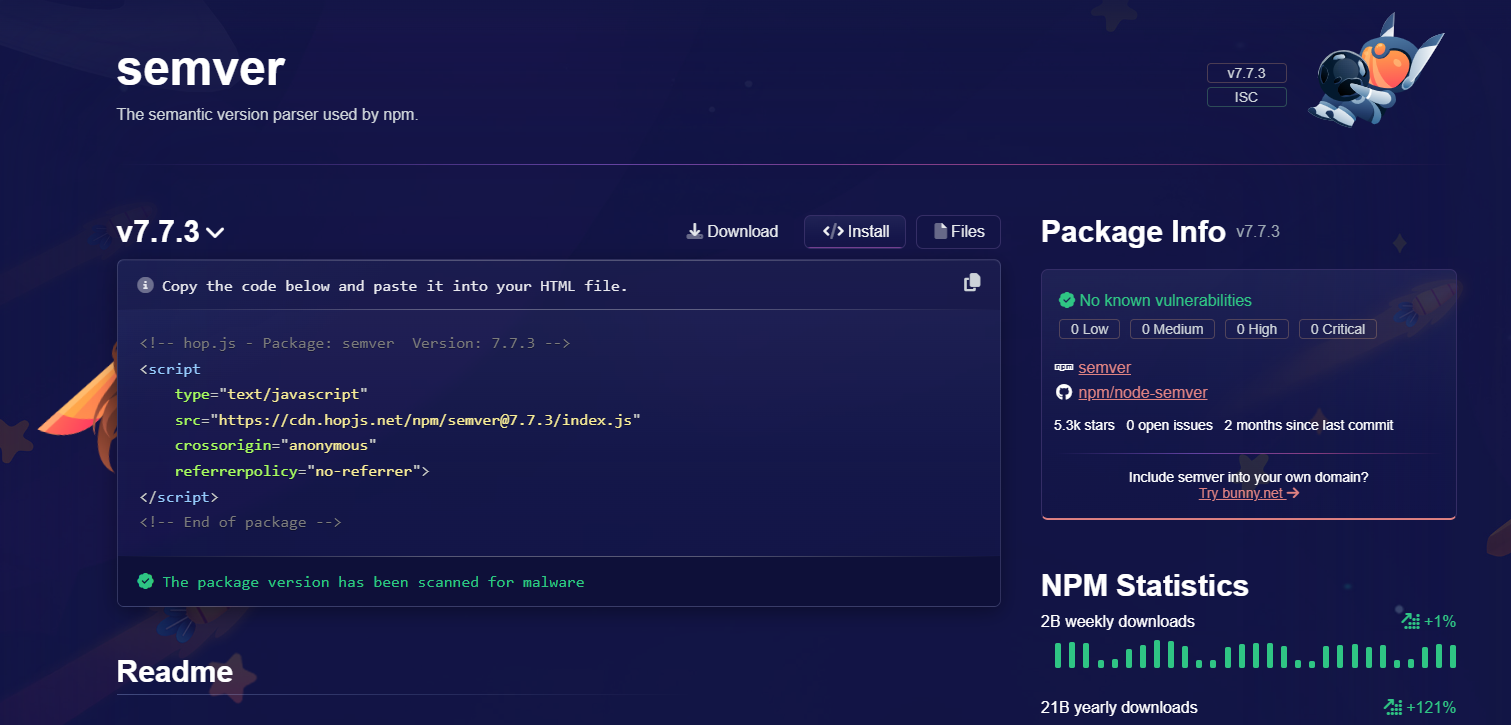Follow the Try bunny.net link

(1249, 493)
